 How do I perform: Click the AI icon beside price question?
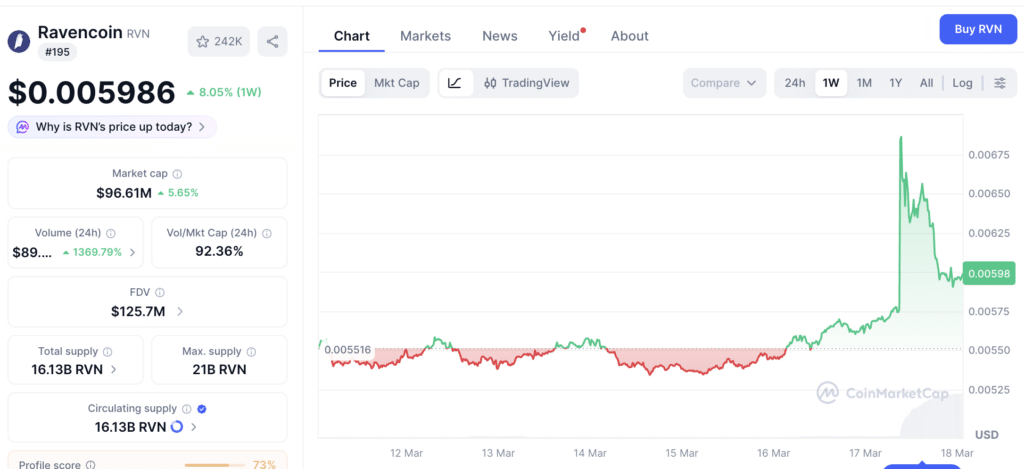22,127
